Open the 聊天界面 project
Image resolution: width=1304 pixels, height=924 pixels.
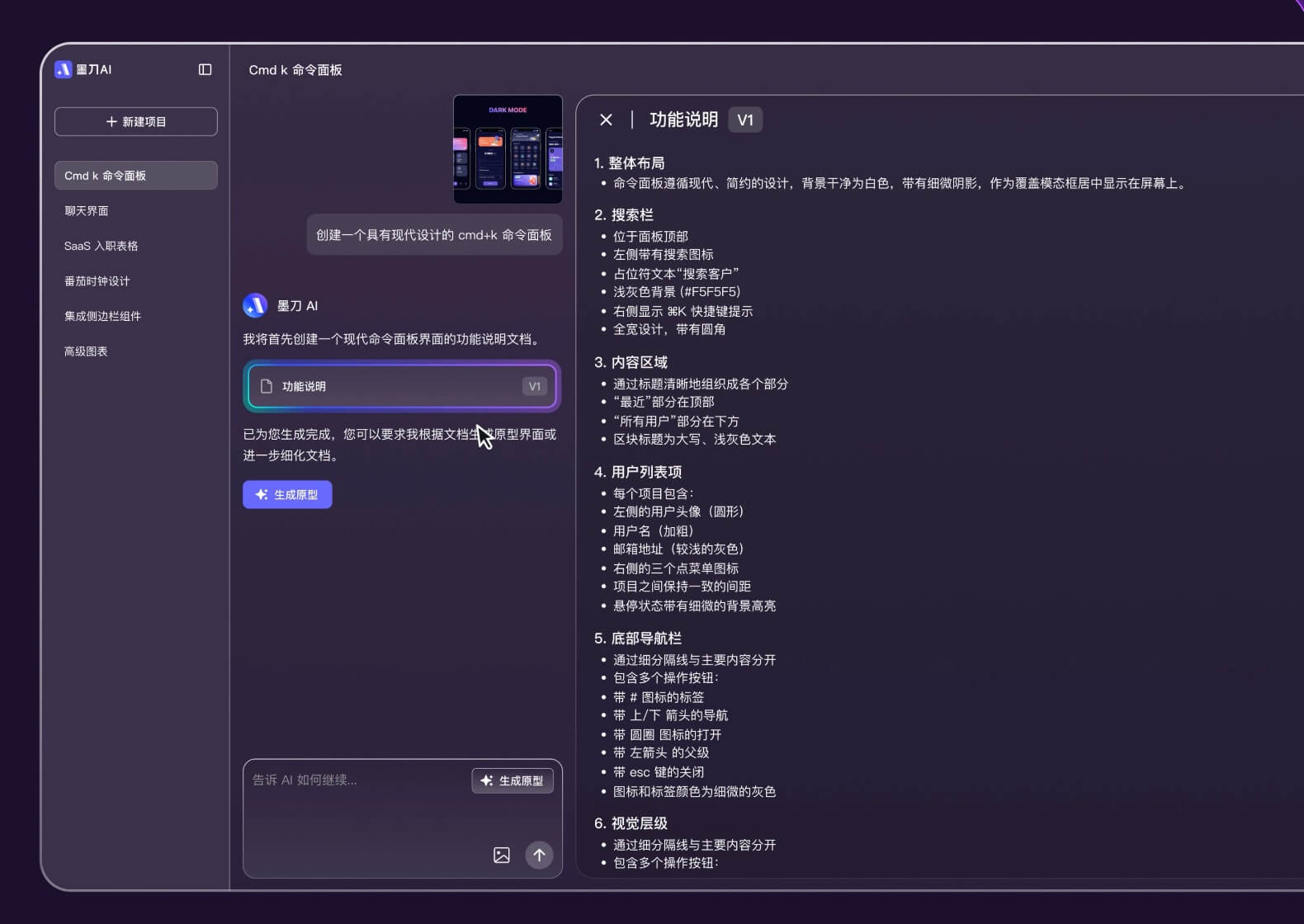[87, 211]
